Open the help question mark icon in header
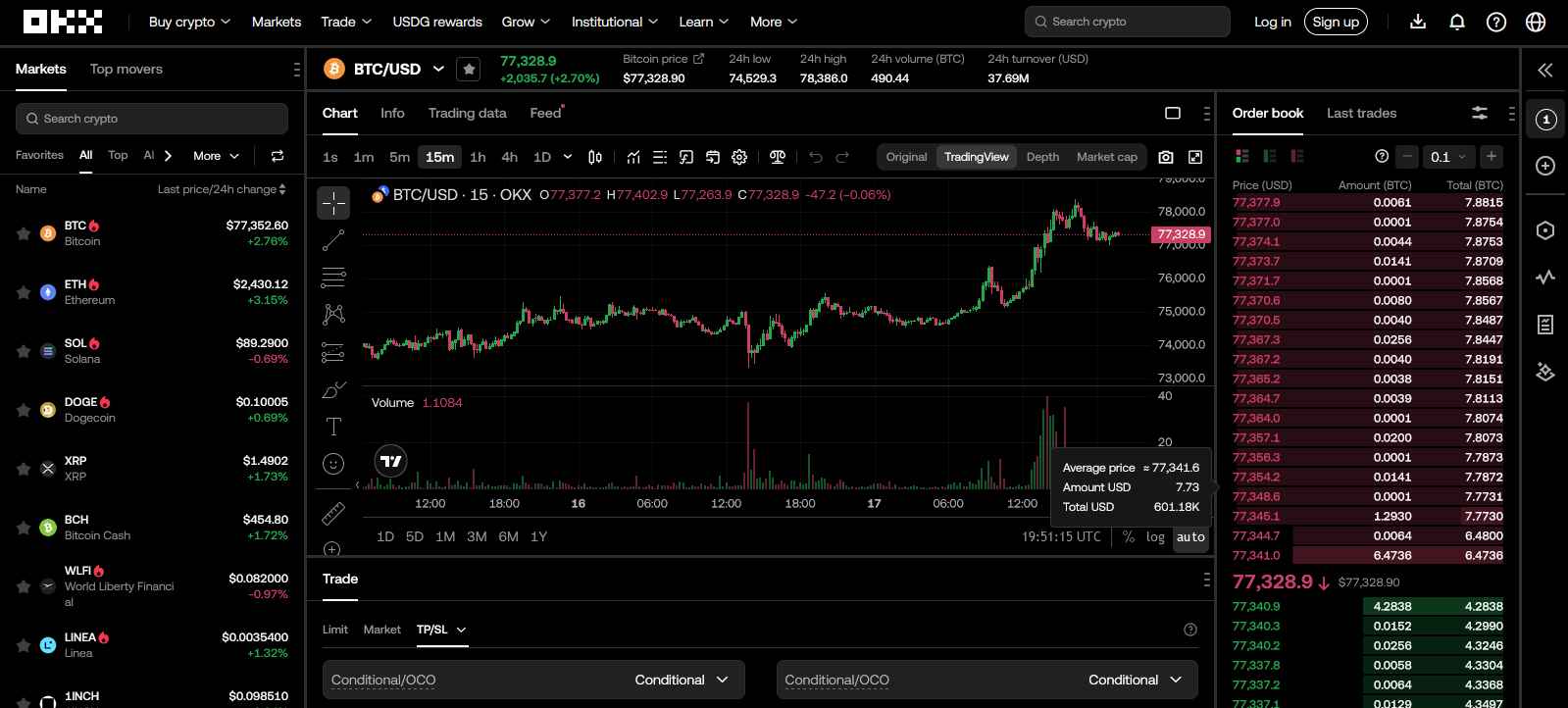The width and height of the screenshot is (1568, 708). coord(1496,22)
